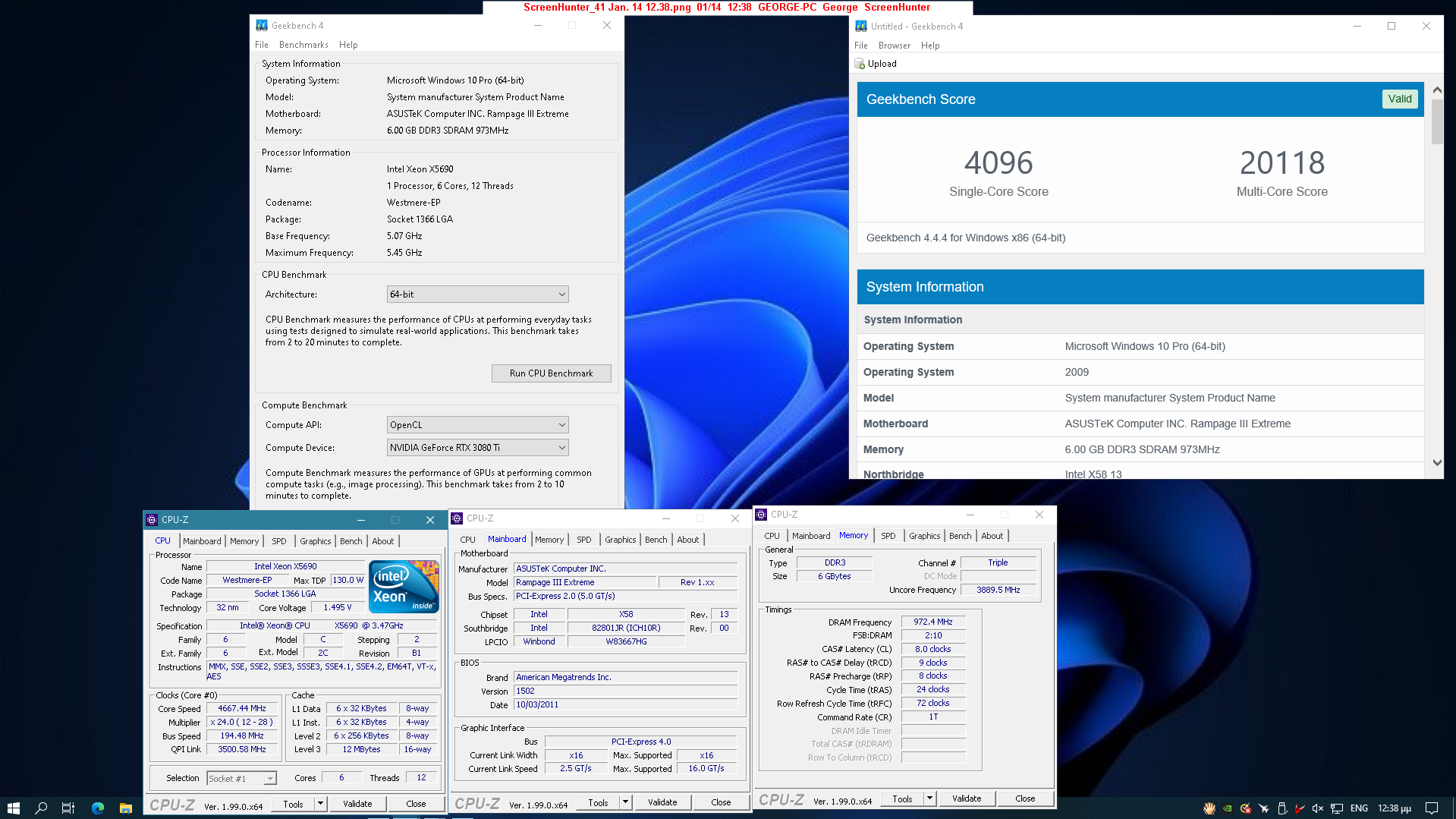The width and height of the screenshot is (1456, 819).
Task: Click the 12:38 taskbar clock
Action: tap(1395, 808)
